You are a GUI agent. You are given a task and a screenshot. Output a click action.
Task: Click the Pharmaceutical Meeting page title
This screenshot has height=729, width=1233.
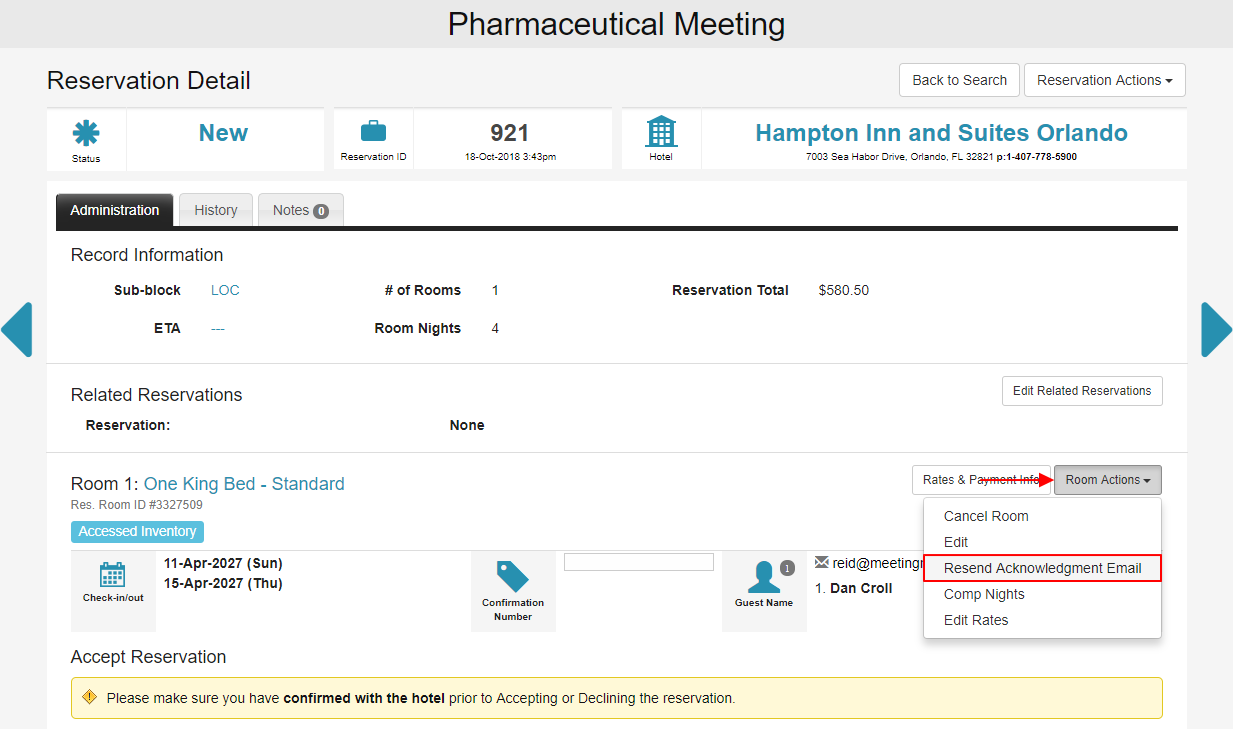[616, 24]
